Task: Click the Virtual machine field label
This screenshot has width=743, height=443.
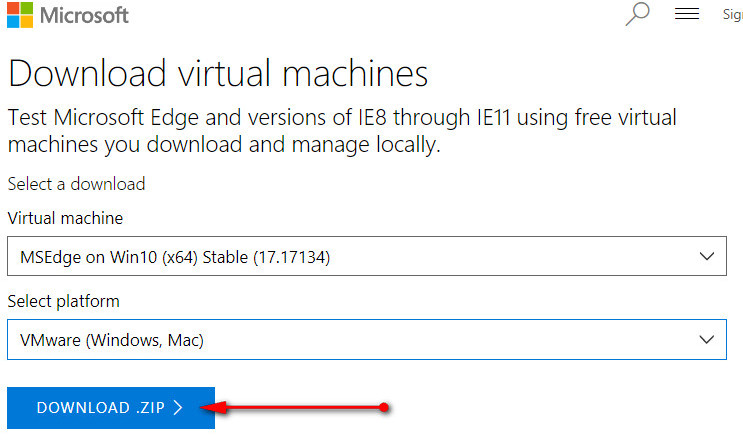Action: [x=65, y=218]
